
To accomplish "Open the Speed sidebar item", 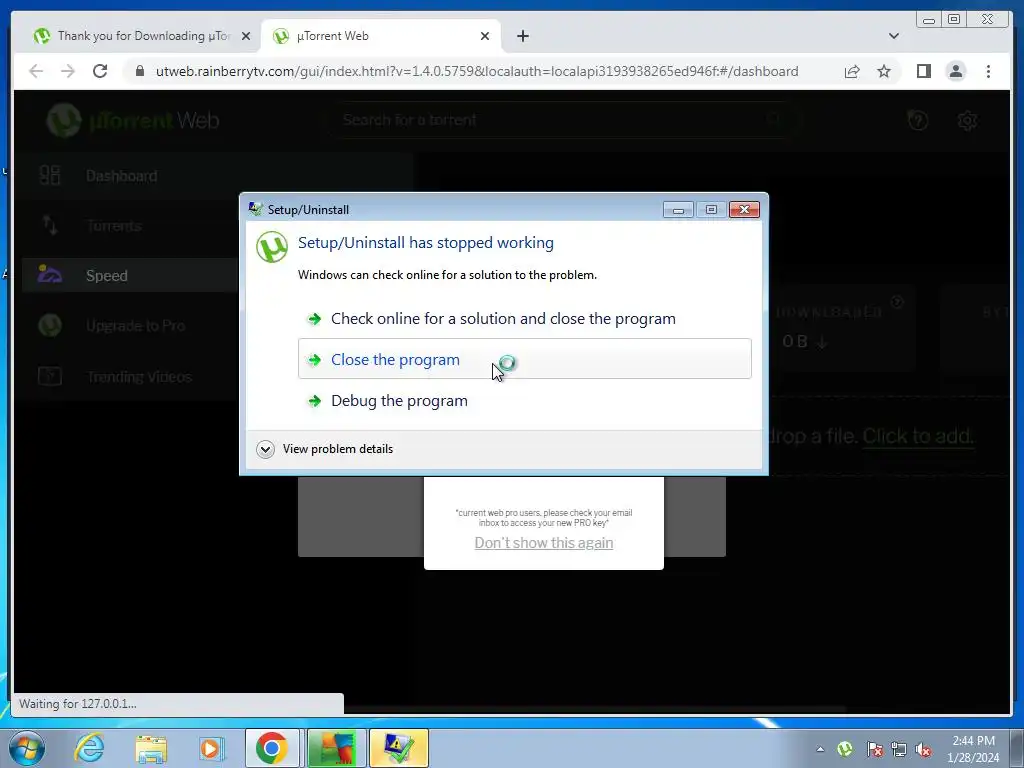I will point(129,276).
